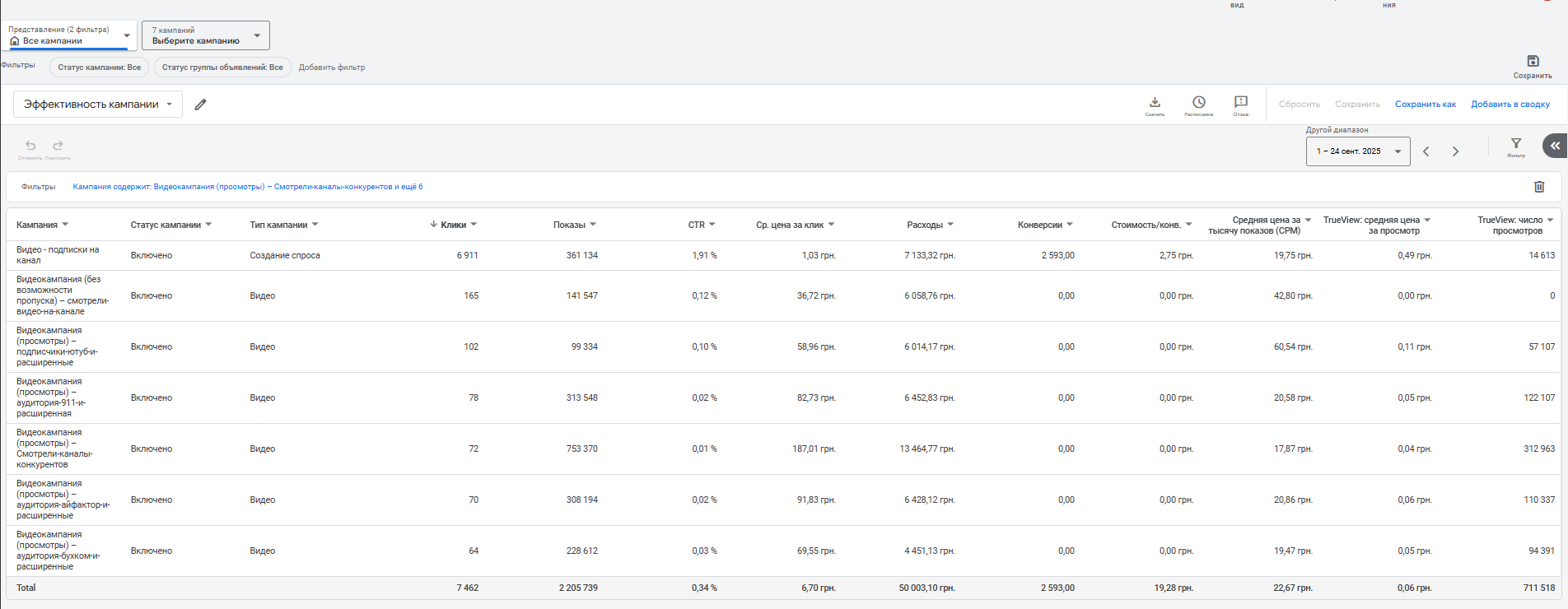Click the Статус кампании: Все filter chip
The width and height of the screenshot is (1568, 609).
pos(100,67)
